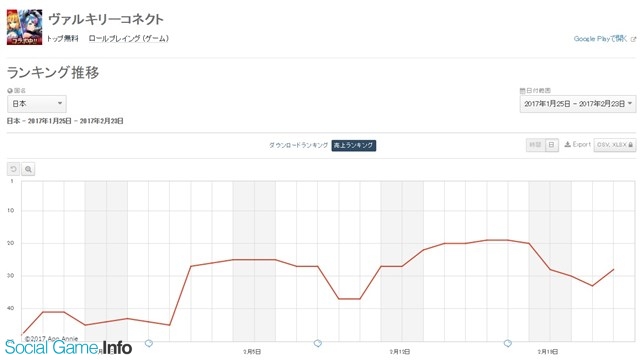Click the lock icon on CSV, XLSX button

click(x=631, y=145)
